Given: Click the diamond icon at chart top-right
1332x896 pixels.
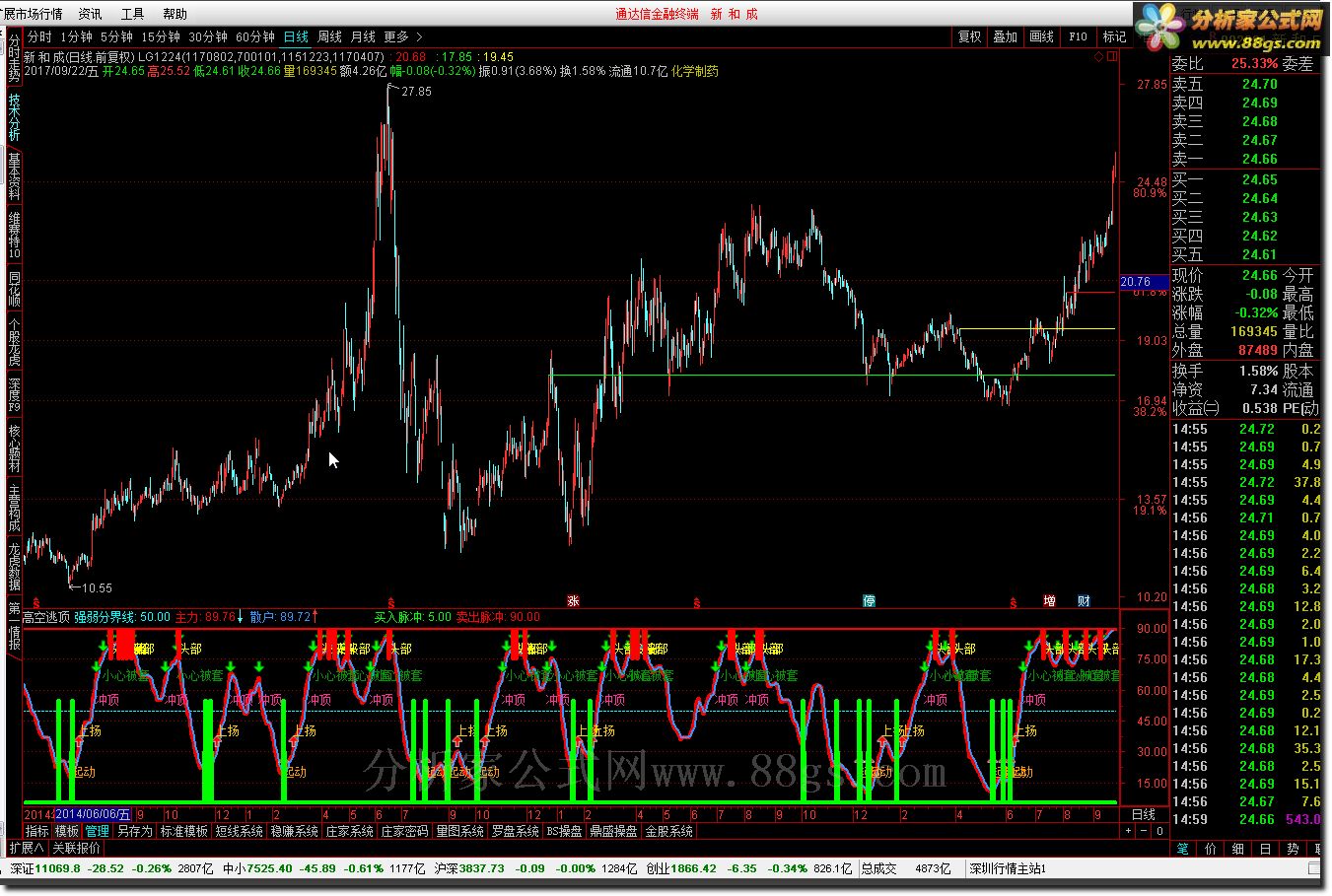Looking at the screenshot, I should click(x=1100, y=57).
